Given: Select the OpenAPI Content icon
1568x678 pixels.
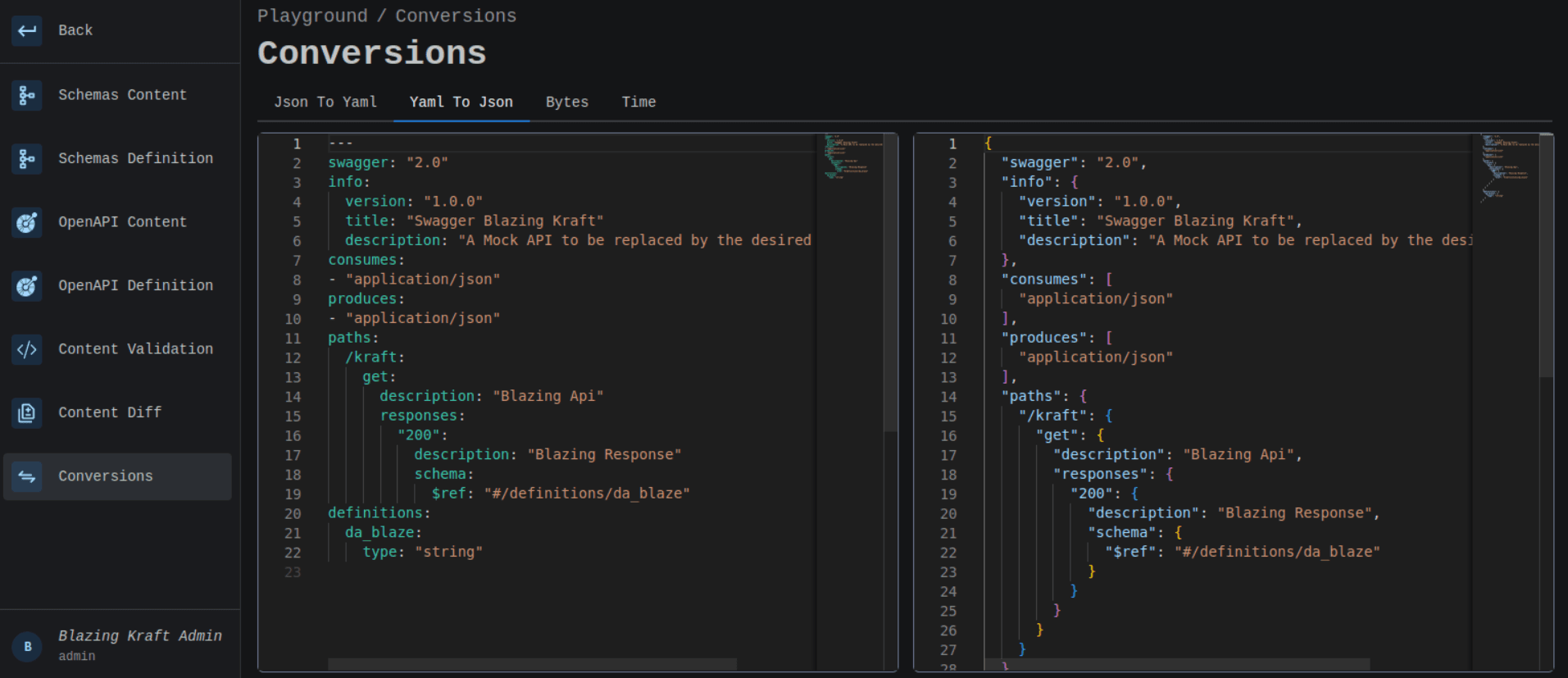Looking at the screenshot, I should (27, 222).
